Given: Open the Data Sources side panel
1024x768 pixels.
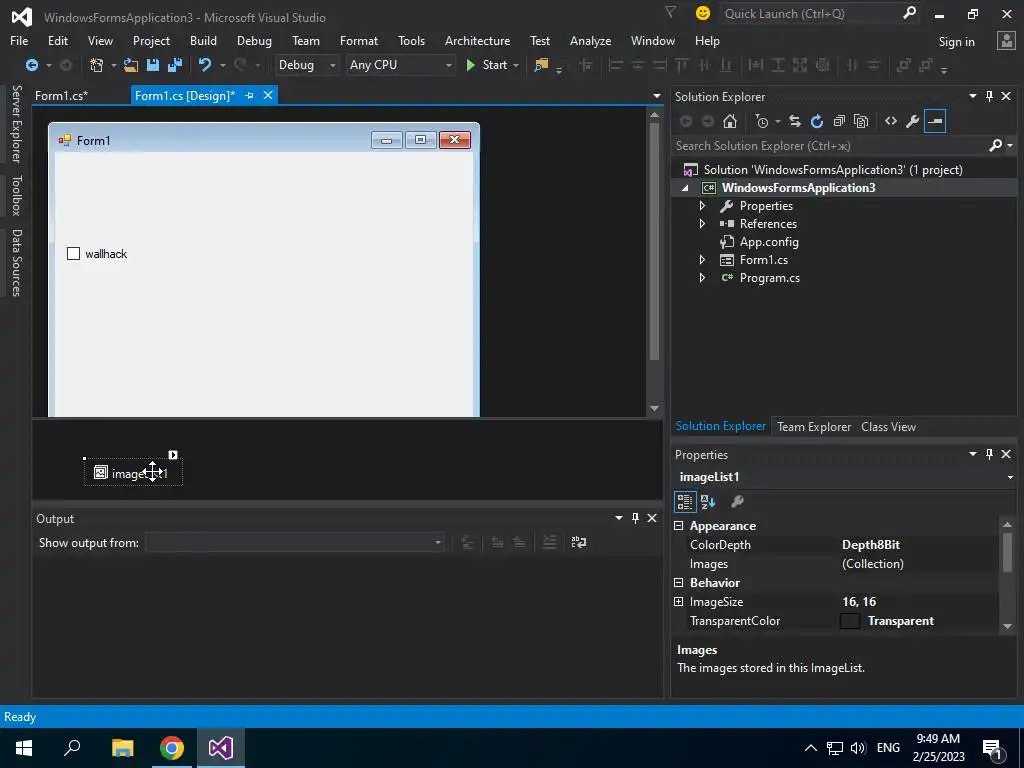Looking at the screenshot, I should tap(16, 263).
